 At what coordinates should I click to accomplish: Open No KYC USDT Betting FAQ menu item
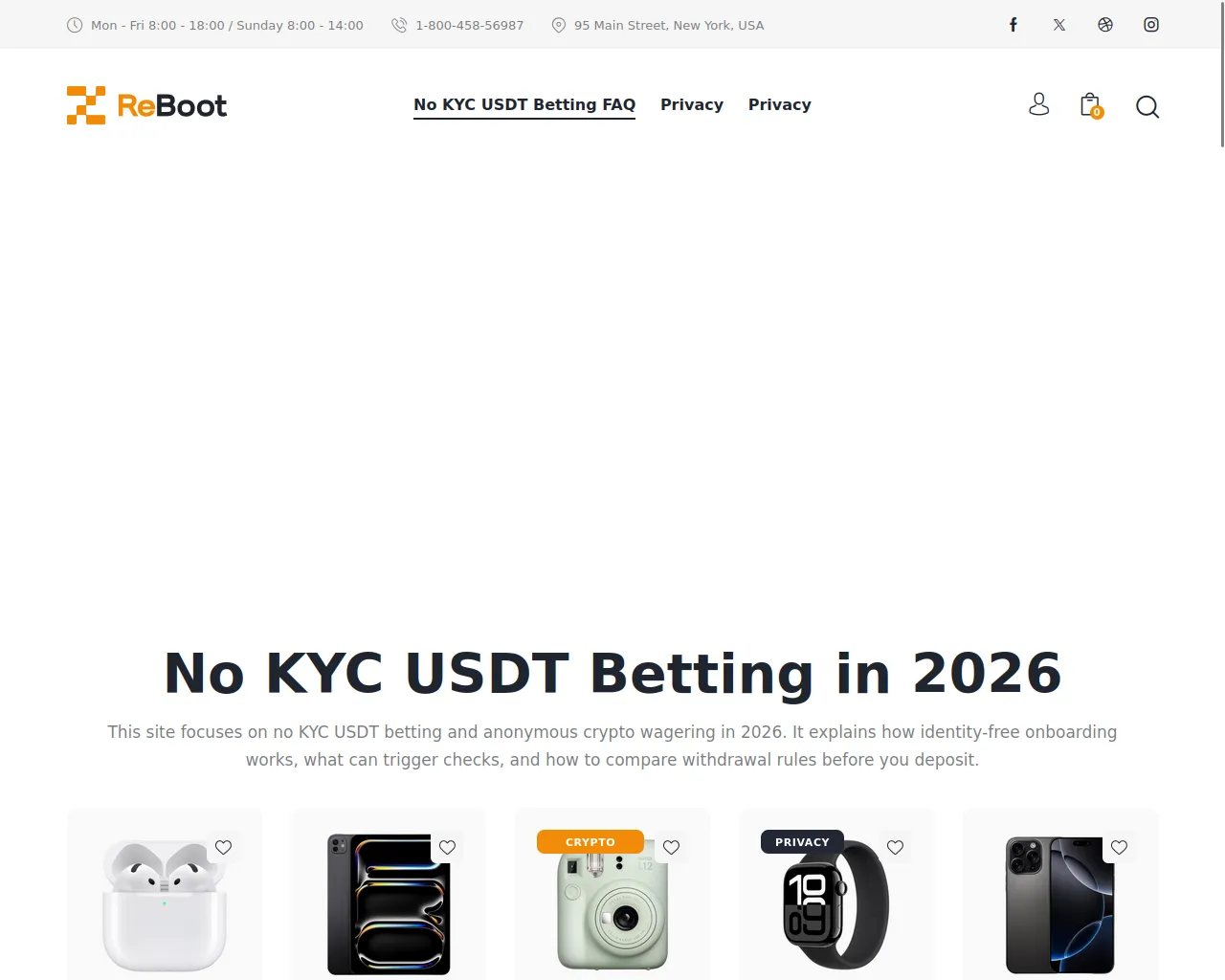pyautogui.click(x=524, y=104)
